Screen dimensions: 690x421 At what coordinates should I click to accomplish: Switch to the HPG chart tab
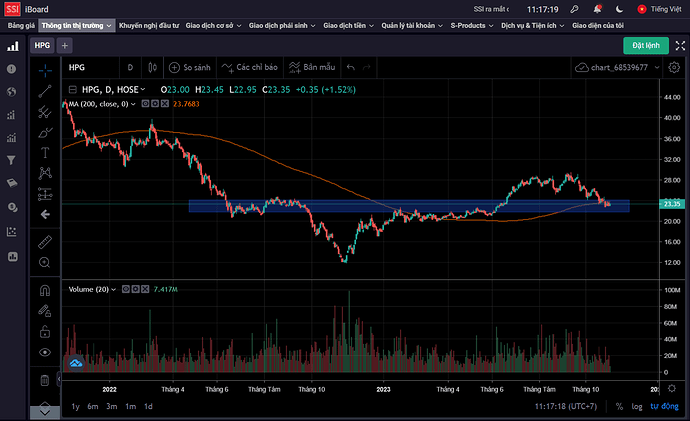[41, 45]
